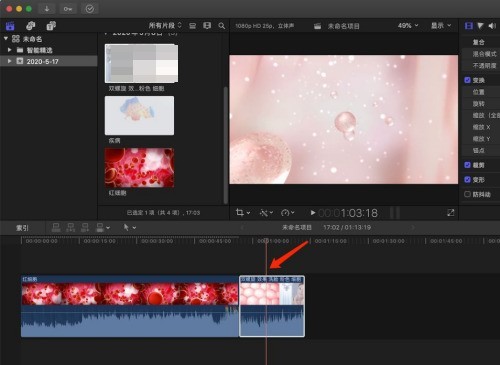The image size is (500, 365).
Task: Open the edit mode dropdown arrow in the timeline toolbar
Action: point(108,228)
